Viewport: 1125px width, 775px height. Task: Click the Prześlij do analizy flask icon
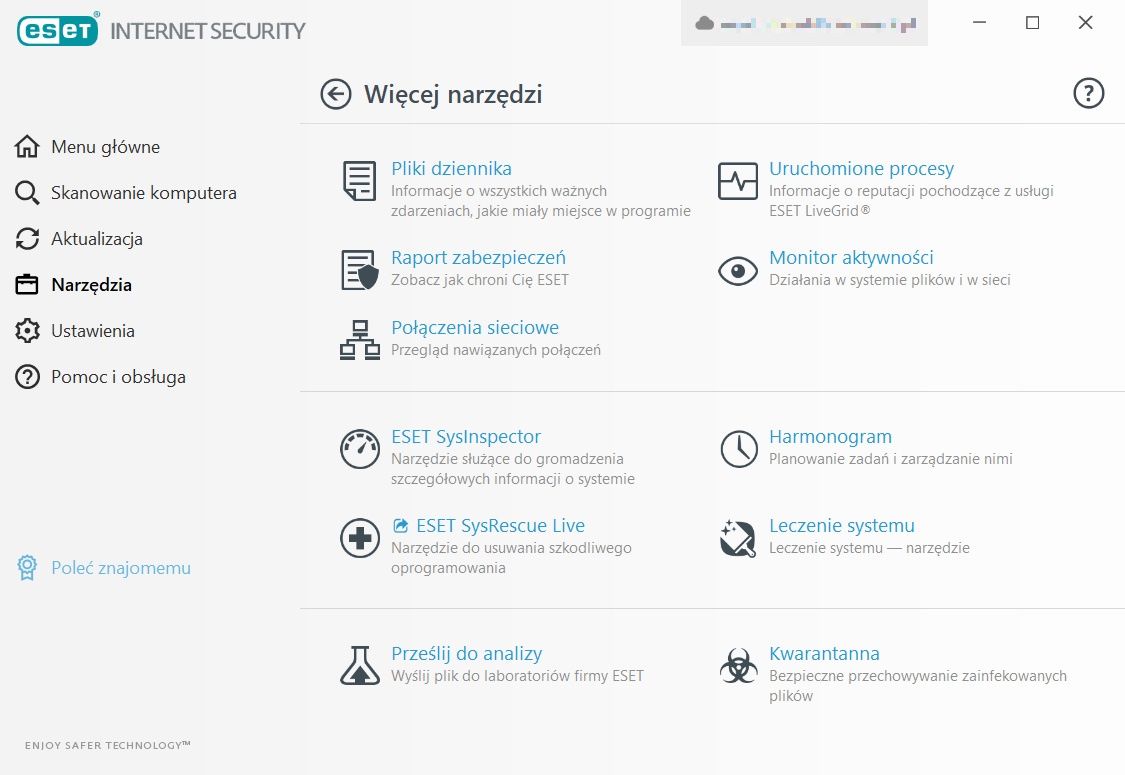point(359,665)
